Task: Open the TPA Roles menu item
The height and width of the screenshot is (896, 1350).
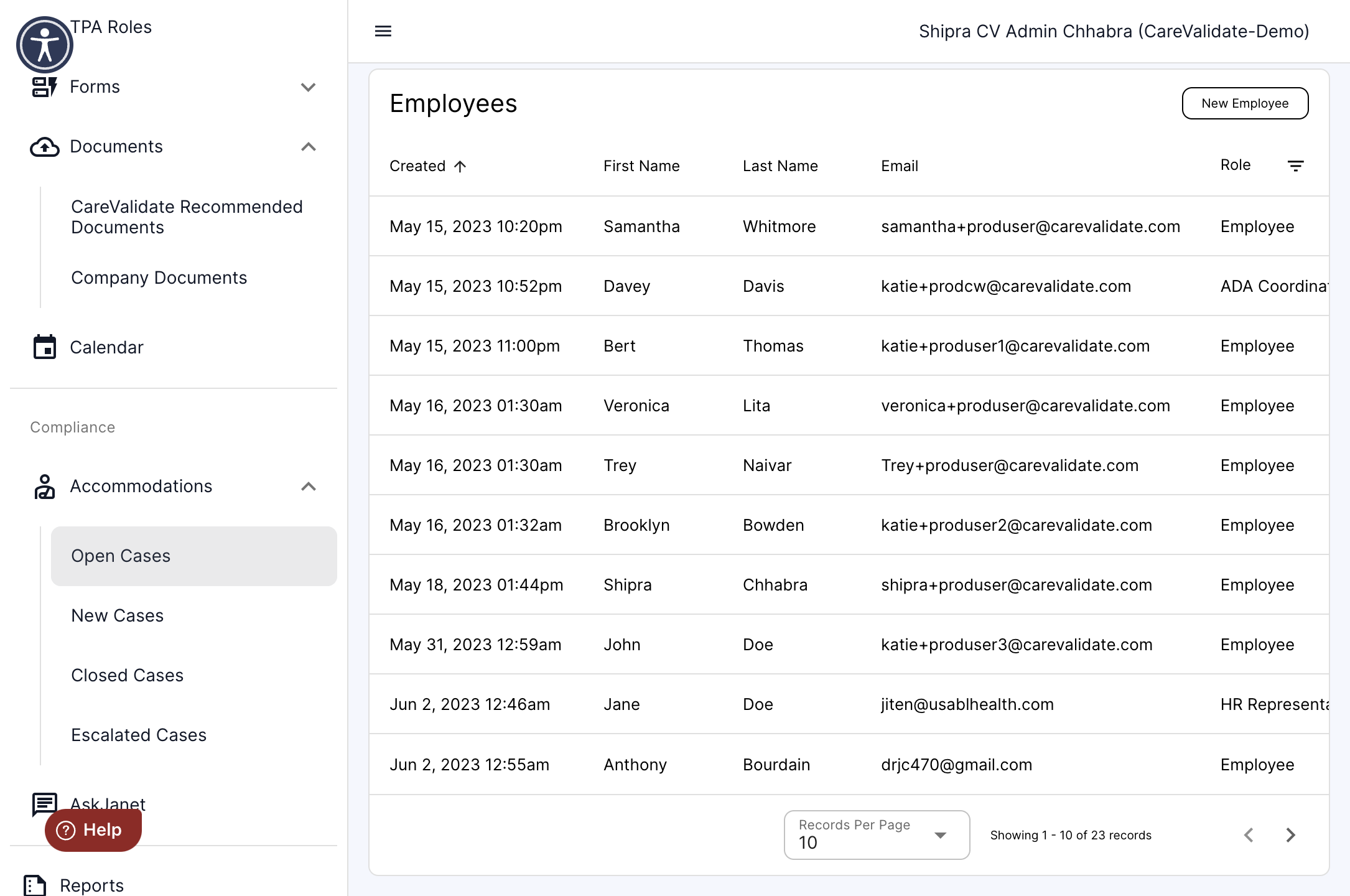Action: tap(111, 27)
